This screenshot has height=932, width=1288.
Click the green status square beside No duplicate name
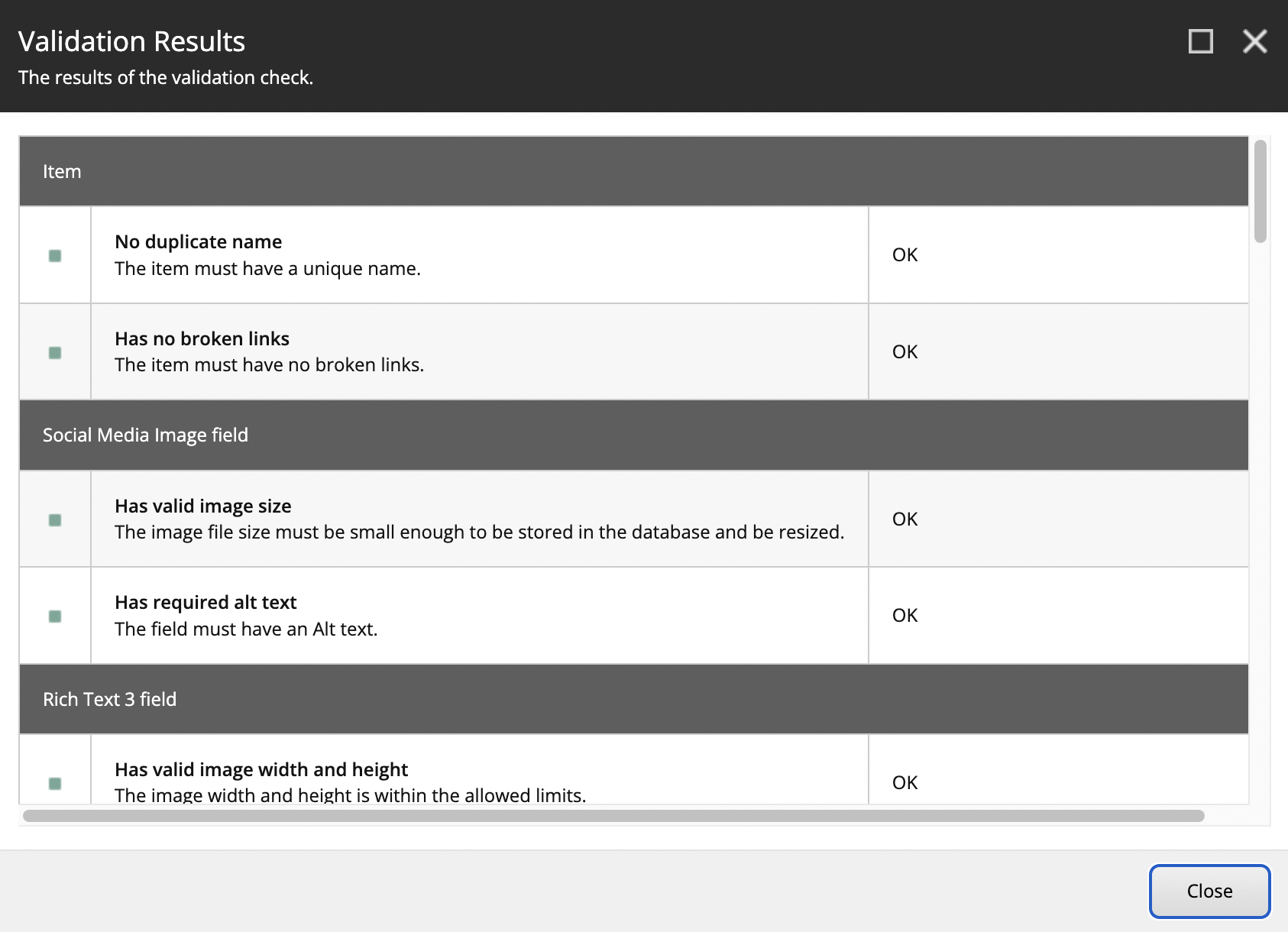pyautogui.click(x=54, y=254)
